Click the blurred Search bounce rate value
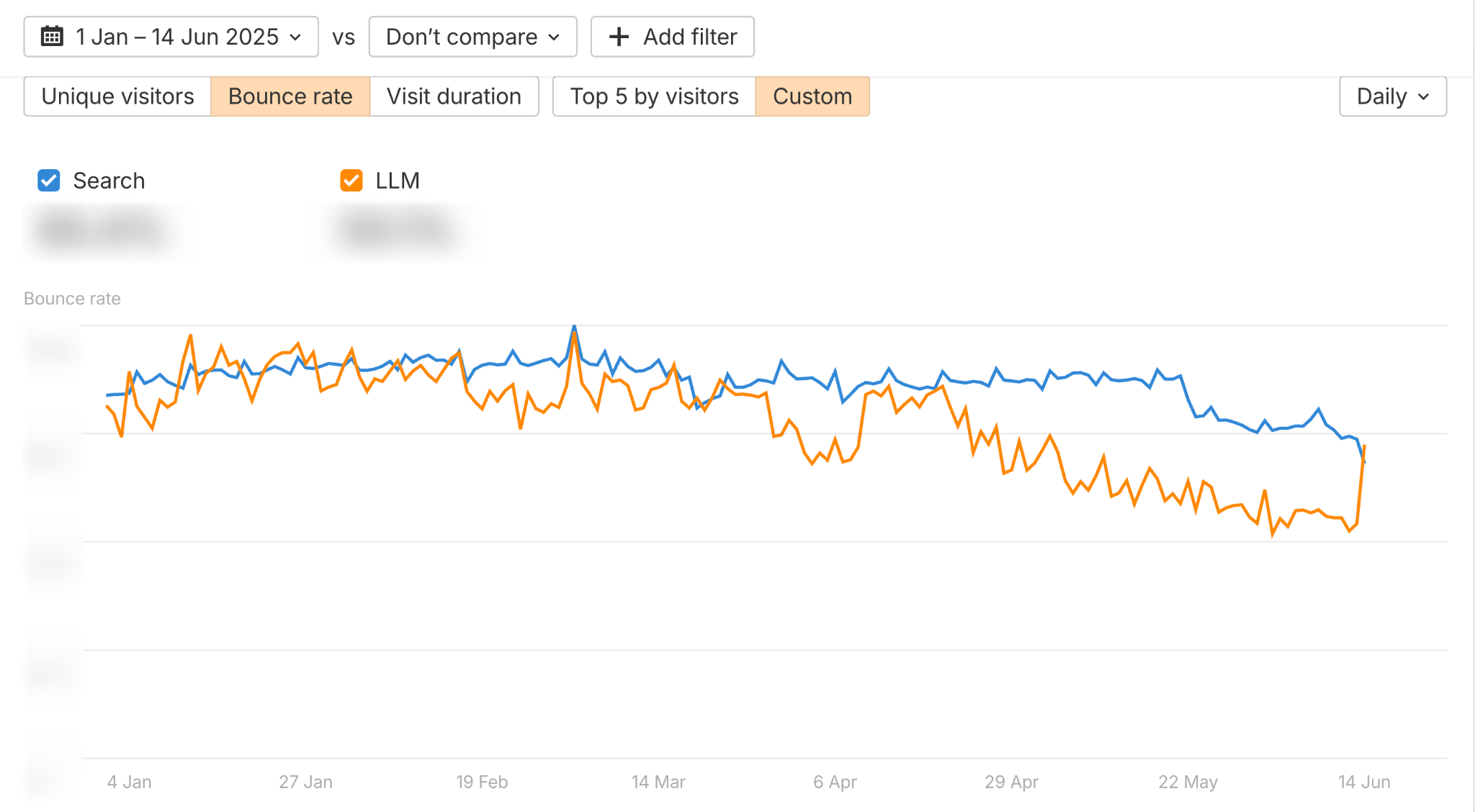This screenshot has height=812, width=1475. 101,230
